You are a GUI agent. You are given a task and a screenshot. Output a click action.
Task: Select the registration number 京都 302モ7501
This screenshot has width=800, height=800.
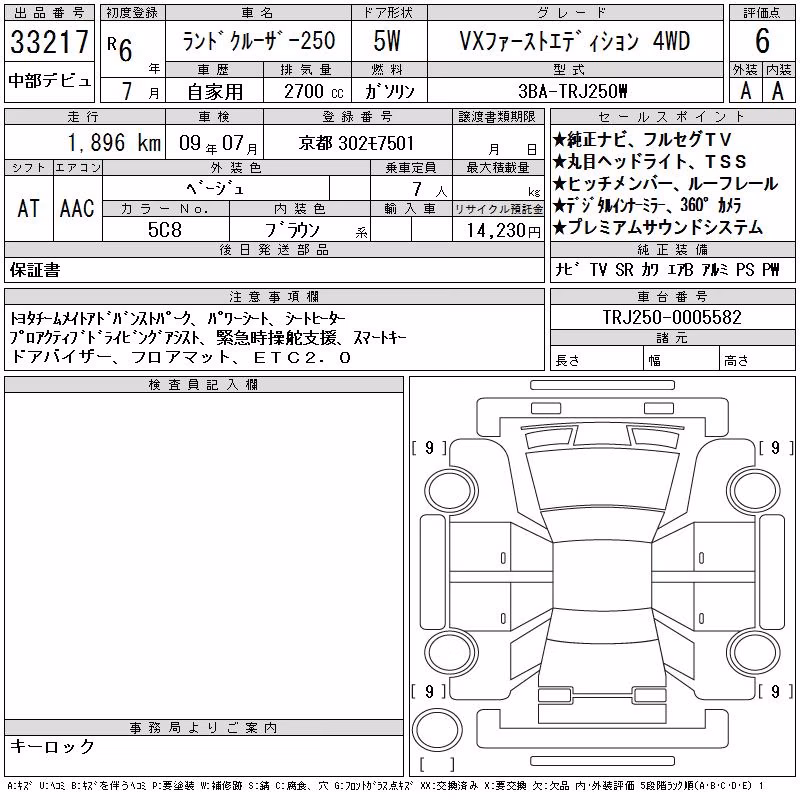click(356, 143)
